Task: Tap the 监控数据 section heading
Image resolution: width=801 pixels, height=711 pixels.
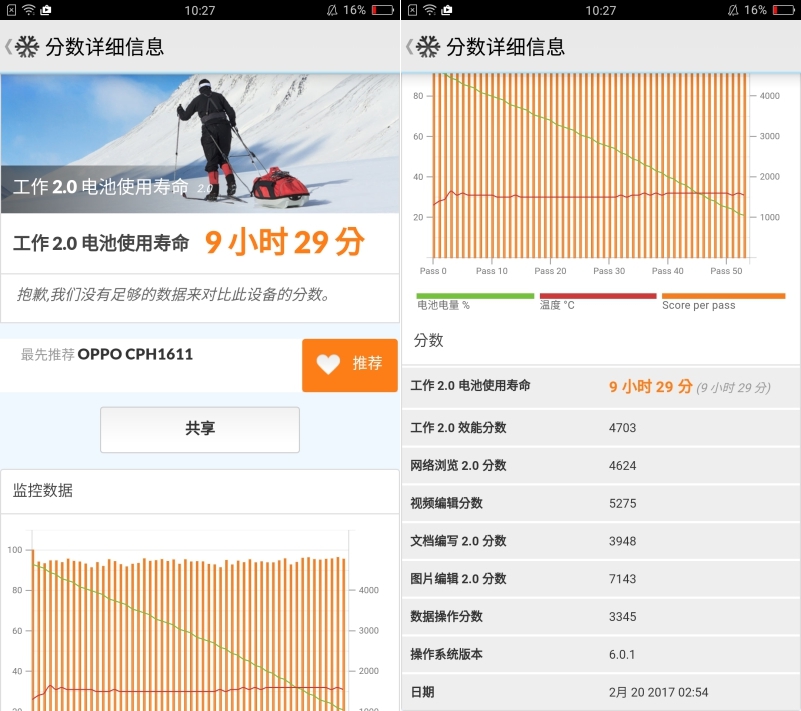Action: click(43, 490)
